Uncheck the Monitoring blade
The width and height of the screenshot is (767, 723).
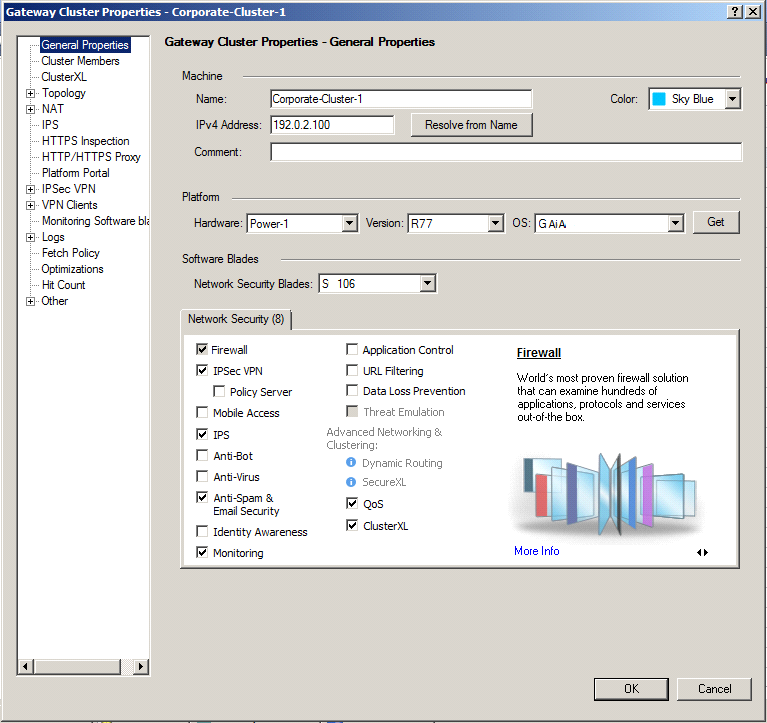(202, 552)
